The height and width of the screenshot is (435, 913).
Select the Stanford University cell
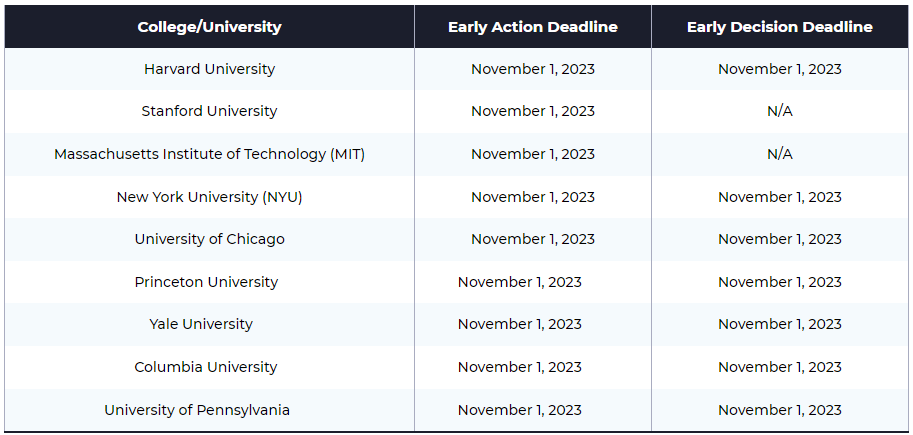(x=209, y=111)
